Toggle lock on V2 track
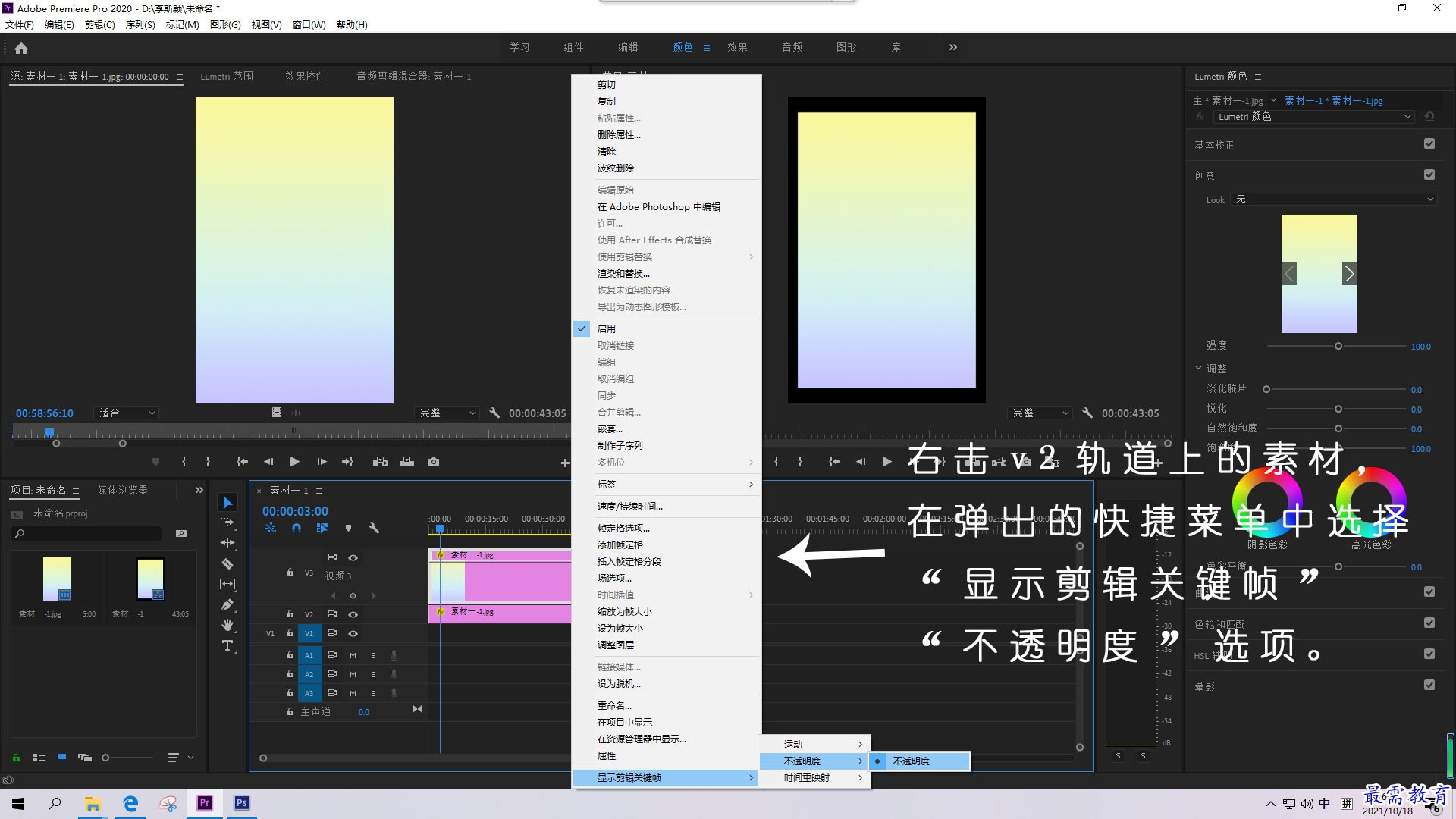 click(x=290, y=614)
